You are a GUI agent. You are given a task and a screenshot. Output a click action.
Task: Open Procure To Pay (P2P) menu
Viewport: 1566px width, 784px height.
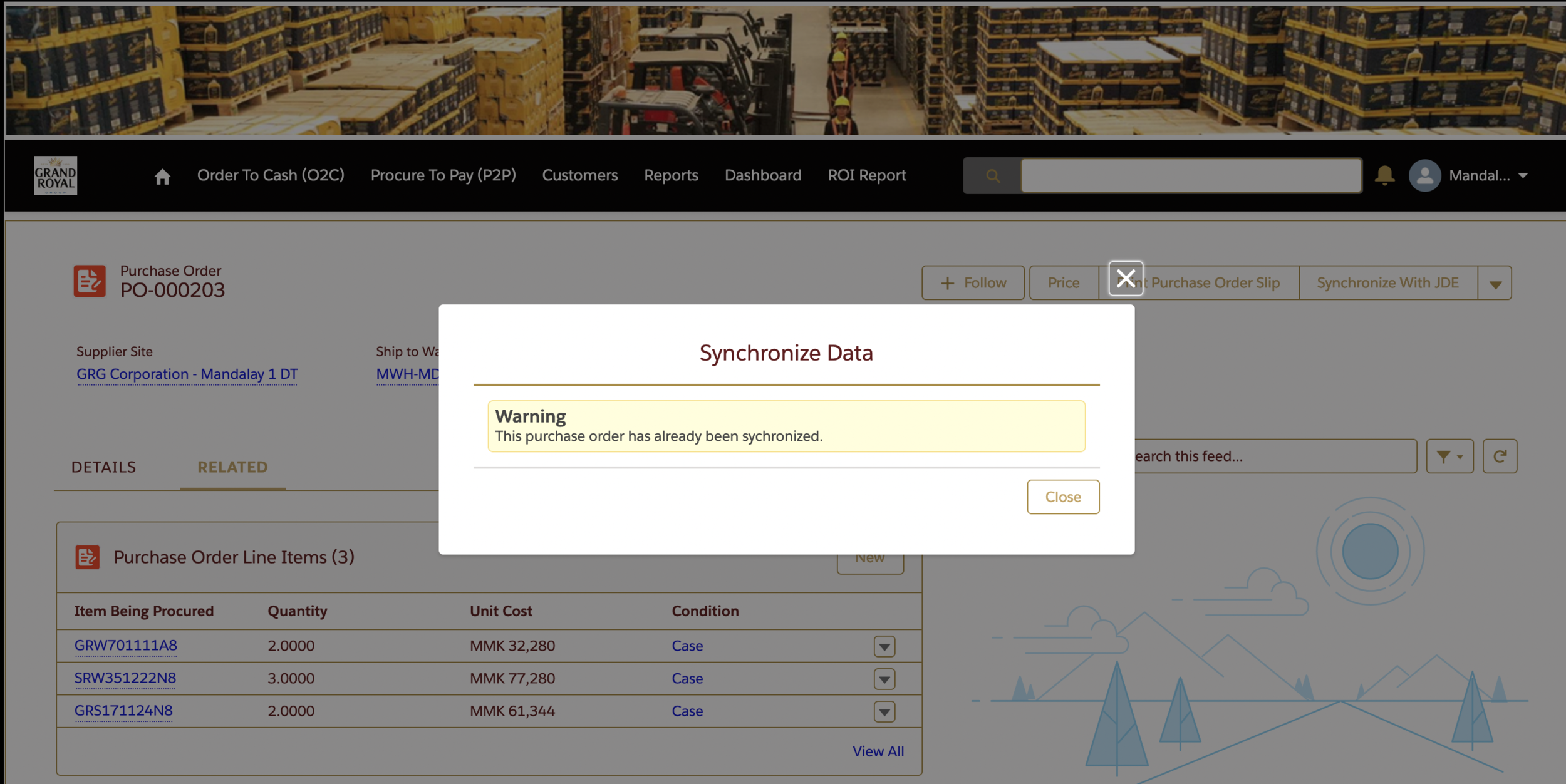tap(443, 175)
